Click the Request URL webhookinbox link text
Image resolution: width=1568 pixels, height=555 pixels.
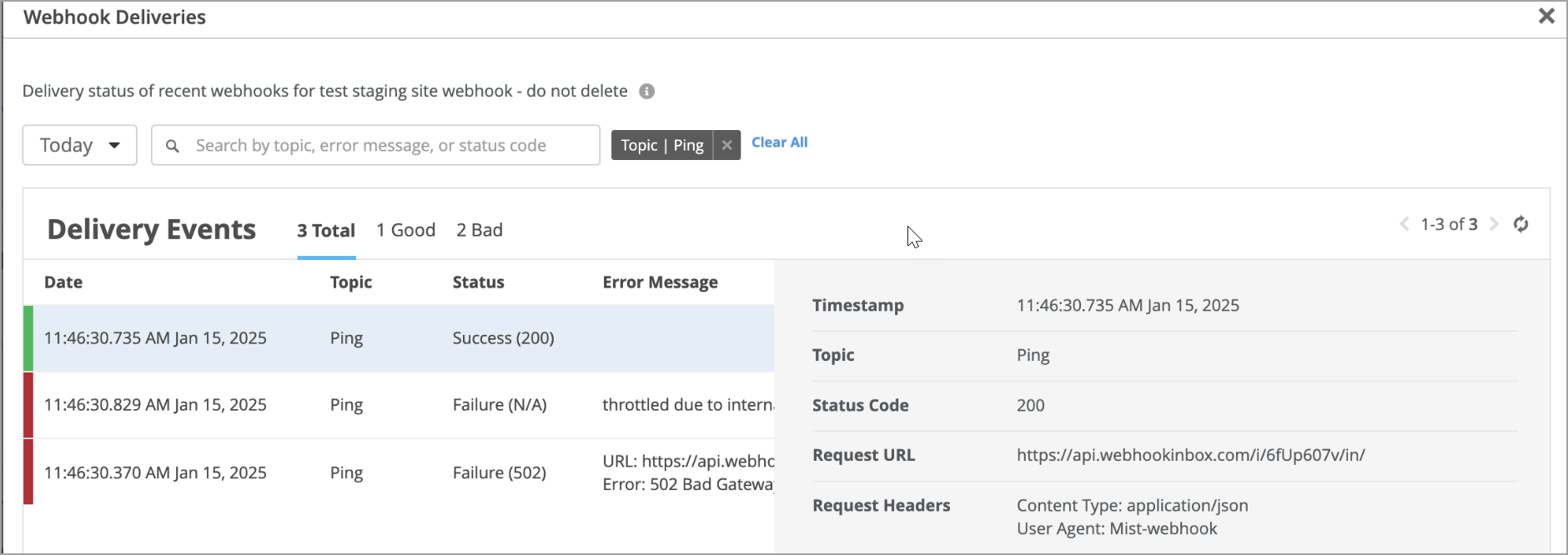click(1190, 455)
